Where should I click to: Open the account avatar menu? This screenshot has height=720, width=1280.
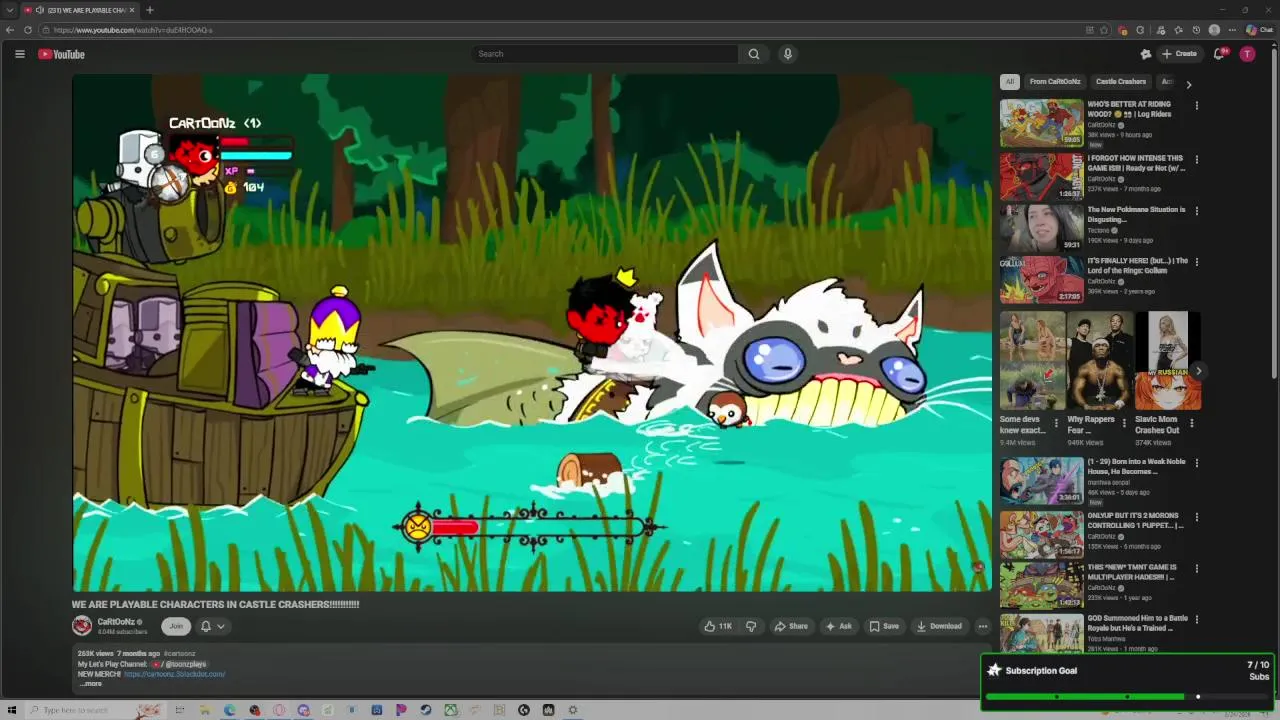click(1247, 54)
